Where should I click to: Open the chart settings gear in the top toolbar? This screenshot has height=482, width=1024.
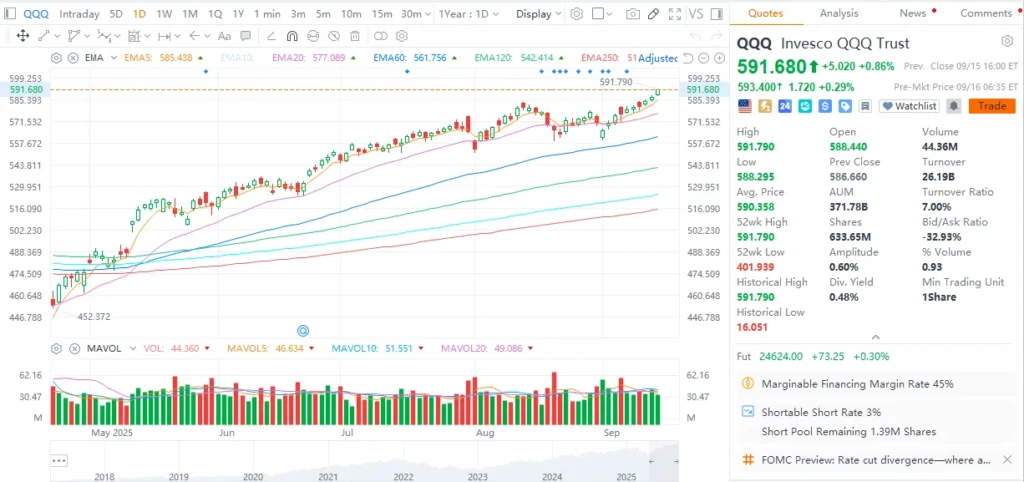coord(576,14)
